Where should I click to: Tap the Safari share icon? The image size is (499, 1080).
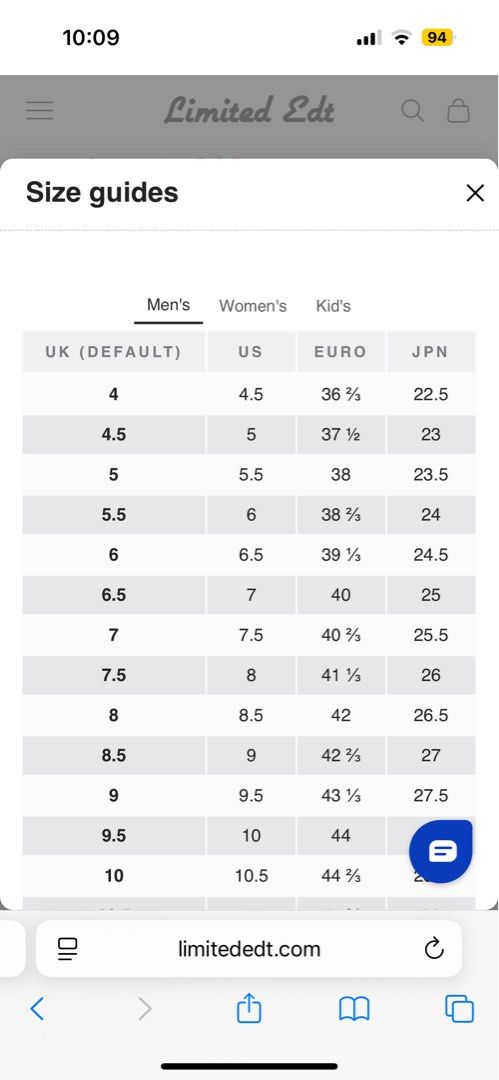[x=249, y=1009]
